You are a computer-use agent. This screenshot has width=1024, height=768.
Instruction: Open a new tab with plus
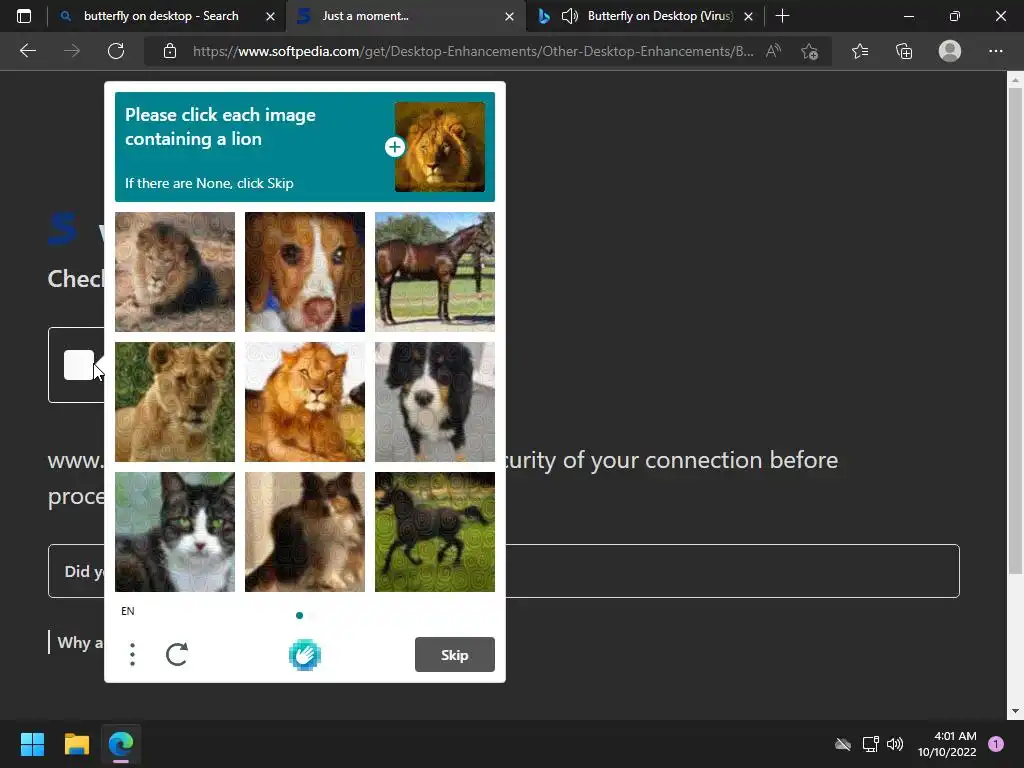pos(782,16)
